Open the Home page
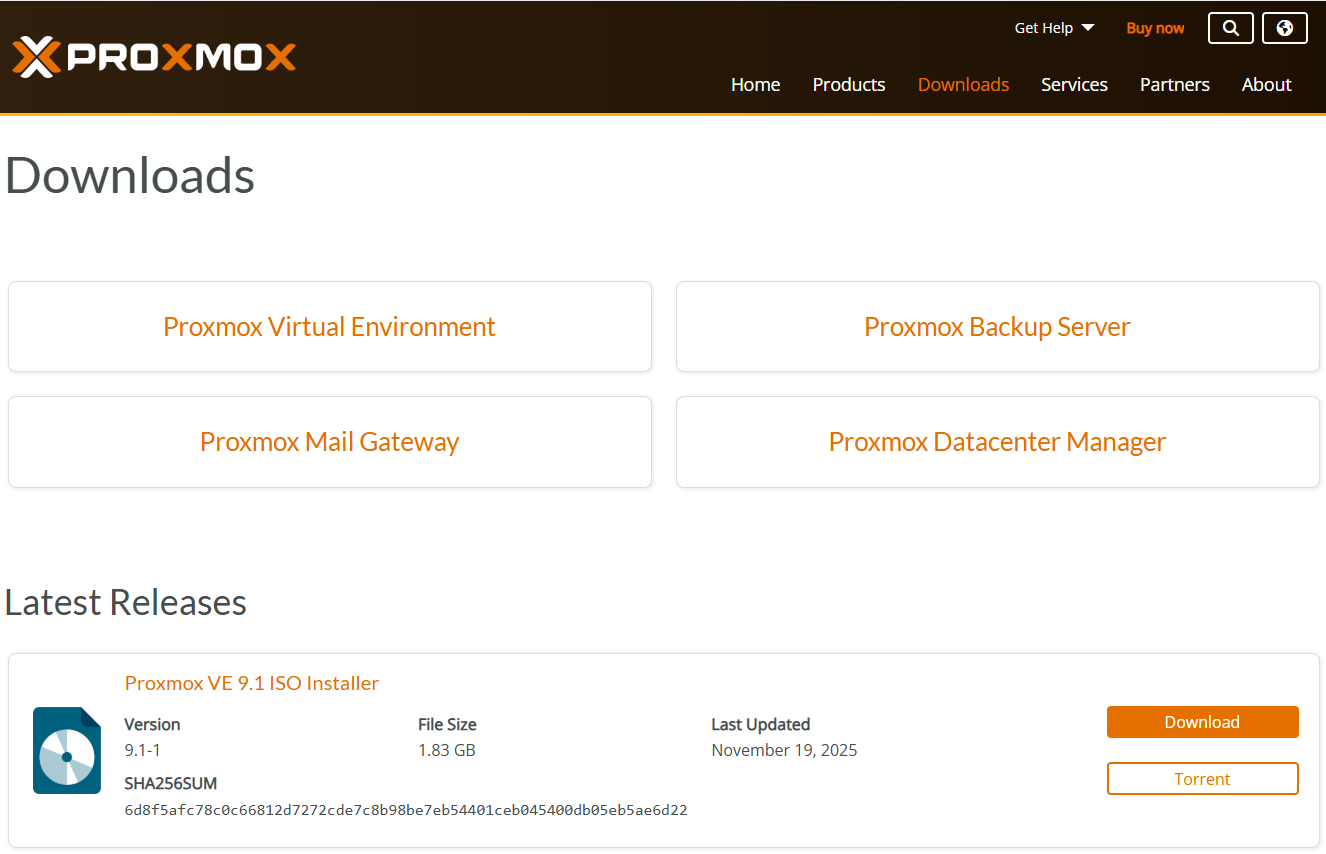The height and width of the screenshot is (854, 1326). click(x=755, y=85)
